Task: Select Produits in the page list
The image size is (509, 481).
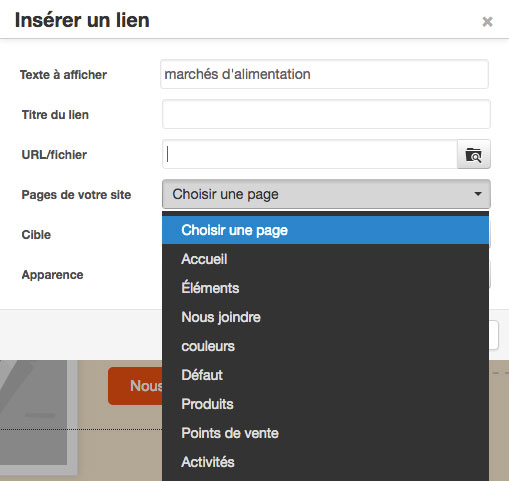Action: click(325, 404)
